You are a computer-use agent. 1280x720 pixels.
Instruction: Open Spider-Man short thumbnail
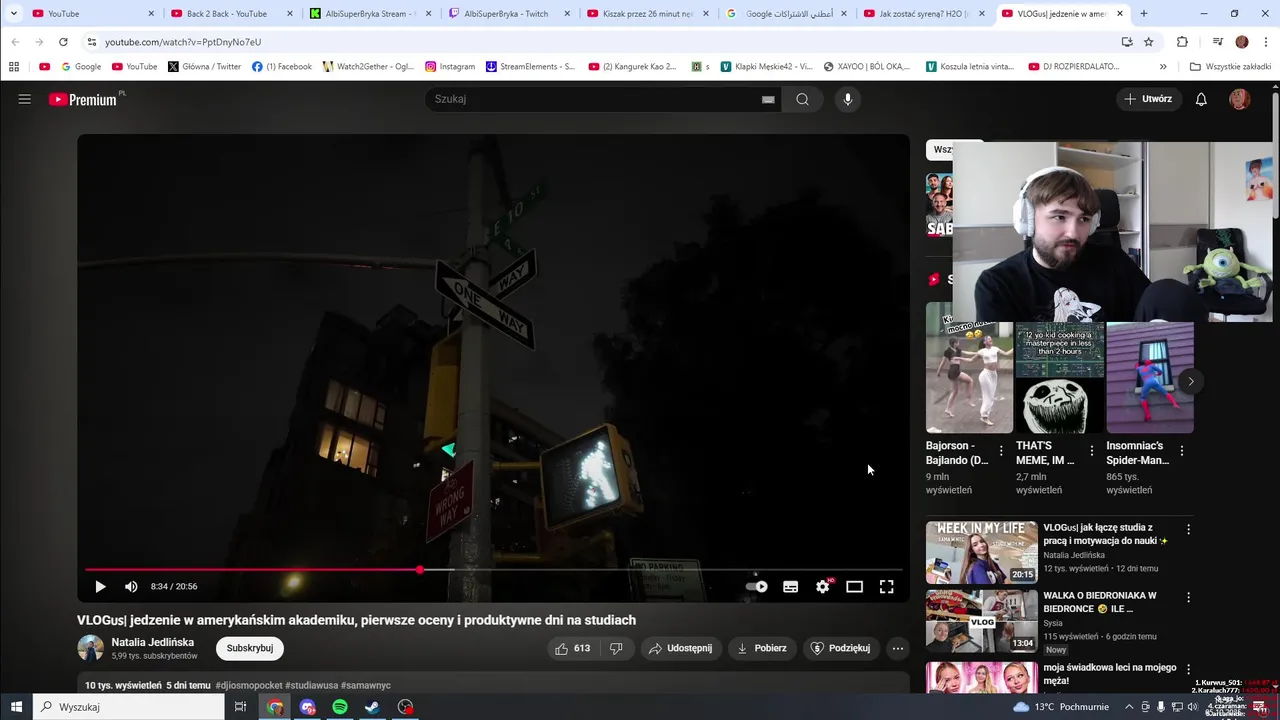(x=1150, y=377)
